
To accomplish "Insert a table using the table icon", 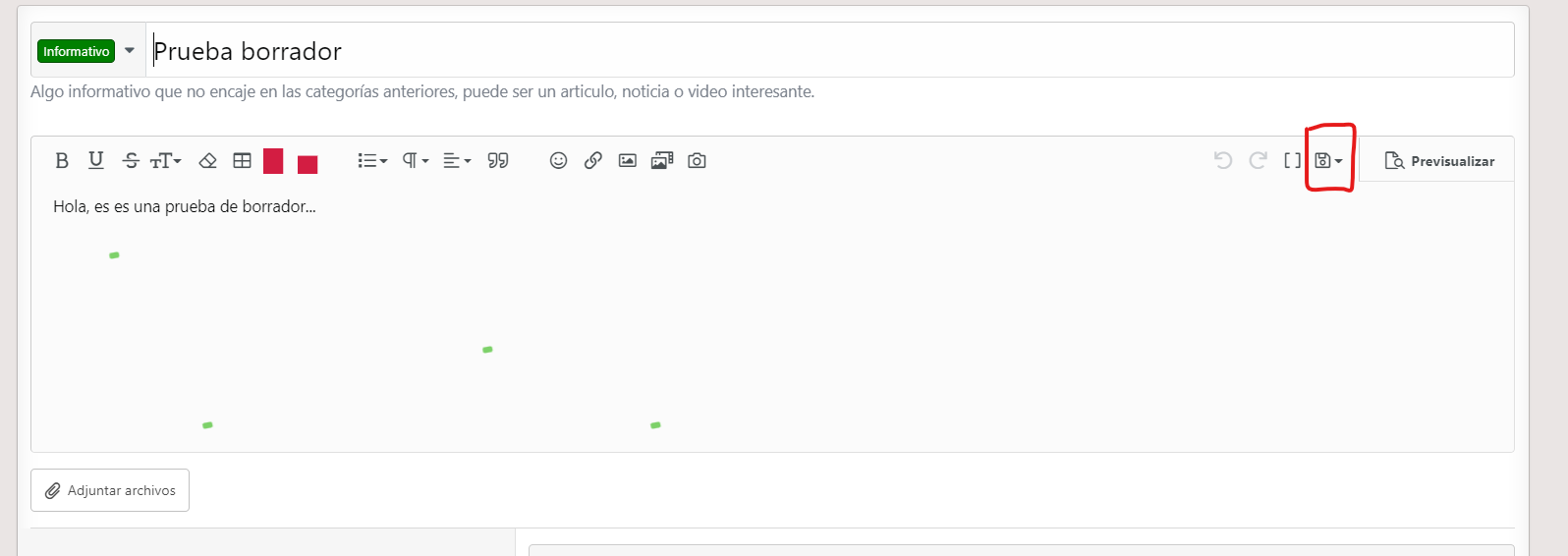I will pos(242,161).
